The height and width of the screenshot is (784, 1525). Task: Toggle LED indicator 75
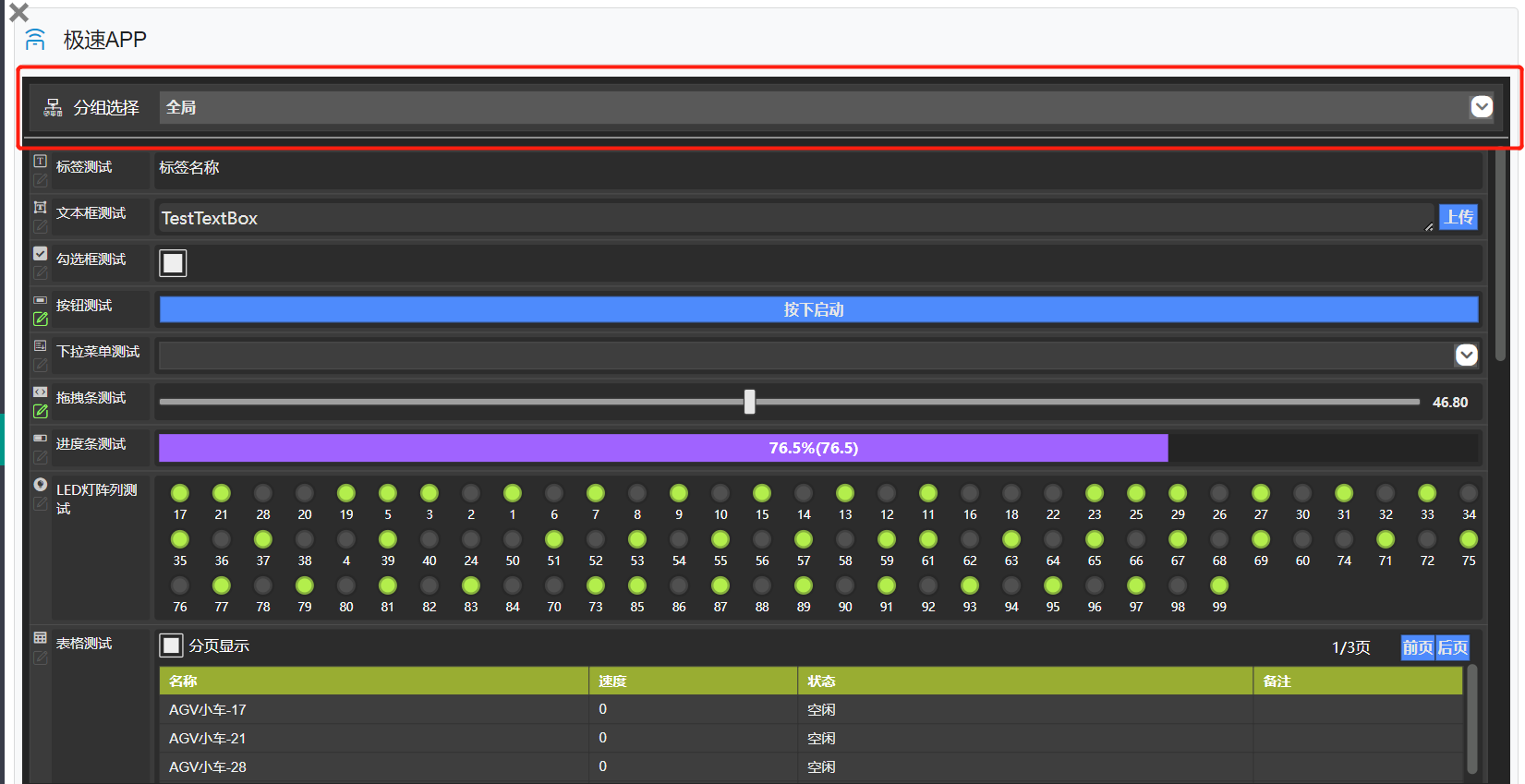click(x=1469, y=539)
